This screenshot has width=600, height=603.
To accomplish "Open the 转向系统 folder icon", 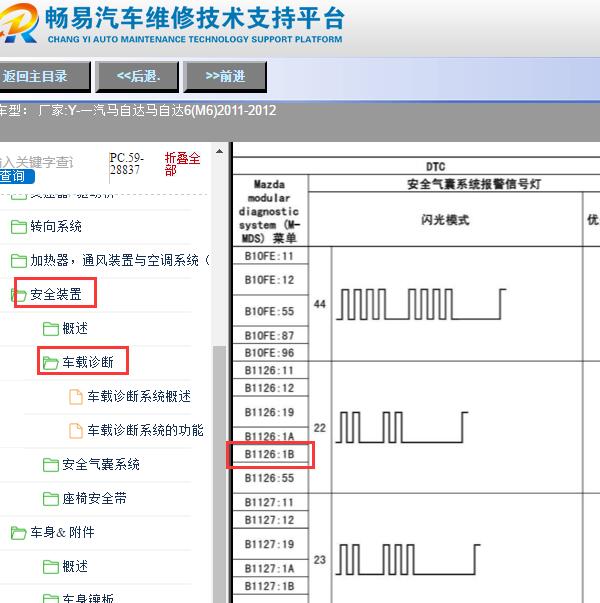I will click(18, 227).
